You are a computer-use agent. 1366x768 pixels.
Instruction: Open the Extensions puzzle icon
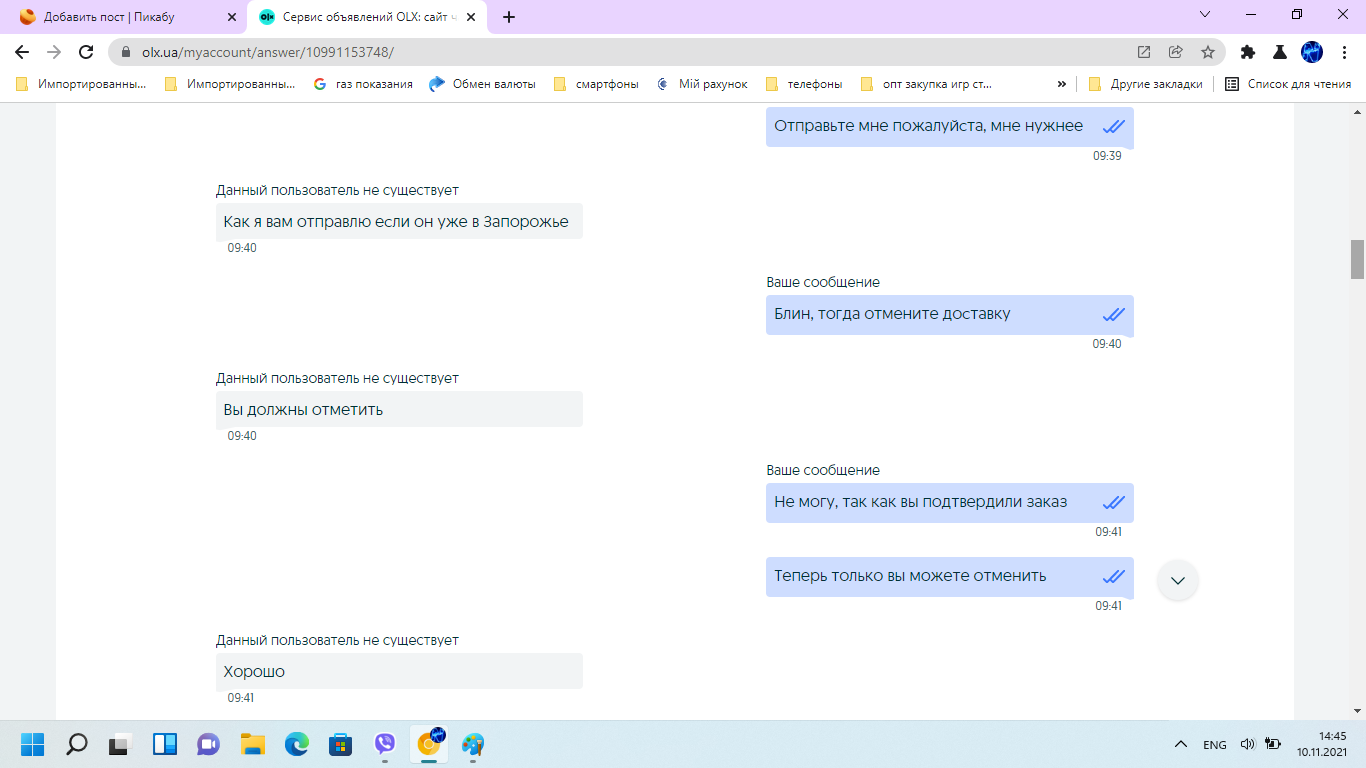1247,52
